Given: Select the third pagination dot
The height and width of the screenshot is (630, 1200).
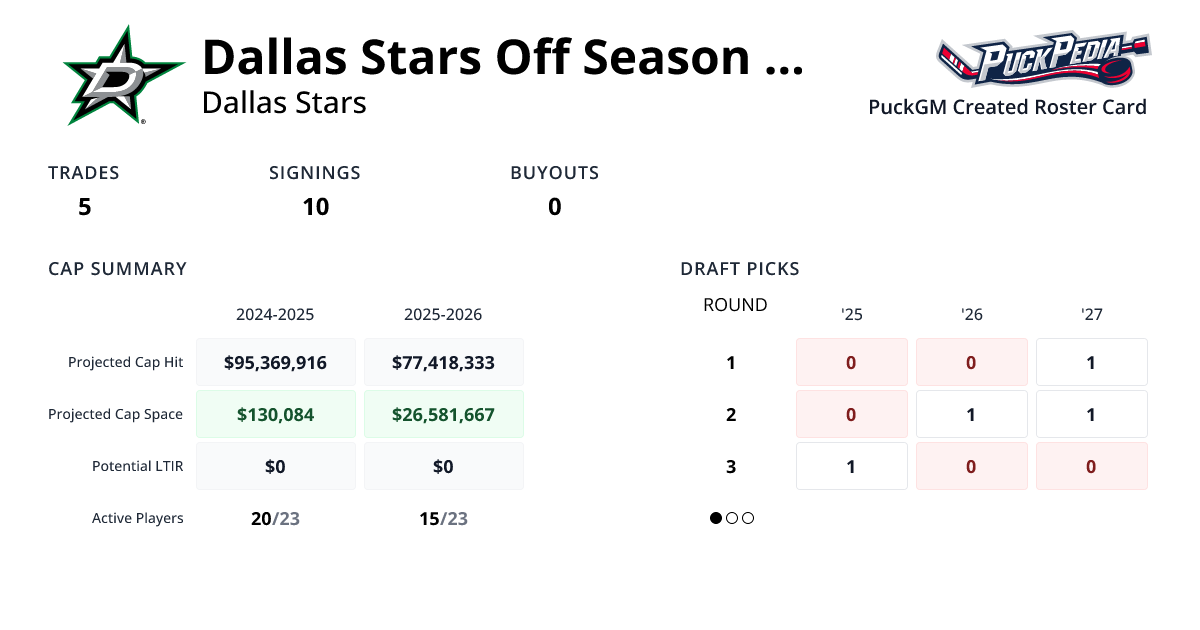Looking at the screenshot, I should [747, 518].
